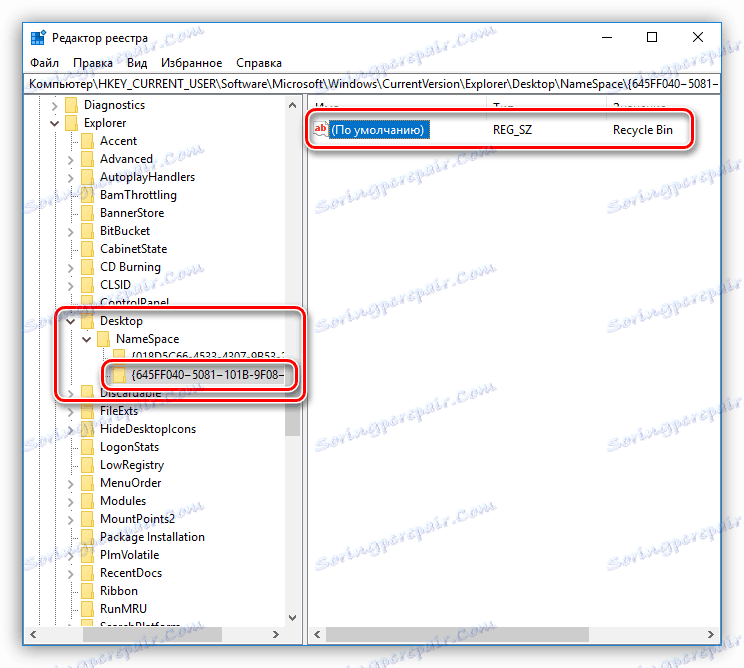Viewport: 744px width, 668px height.
Task: Click the {645FF040 key folder icon
Action: [x=119, y=375]
